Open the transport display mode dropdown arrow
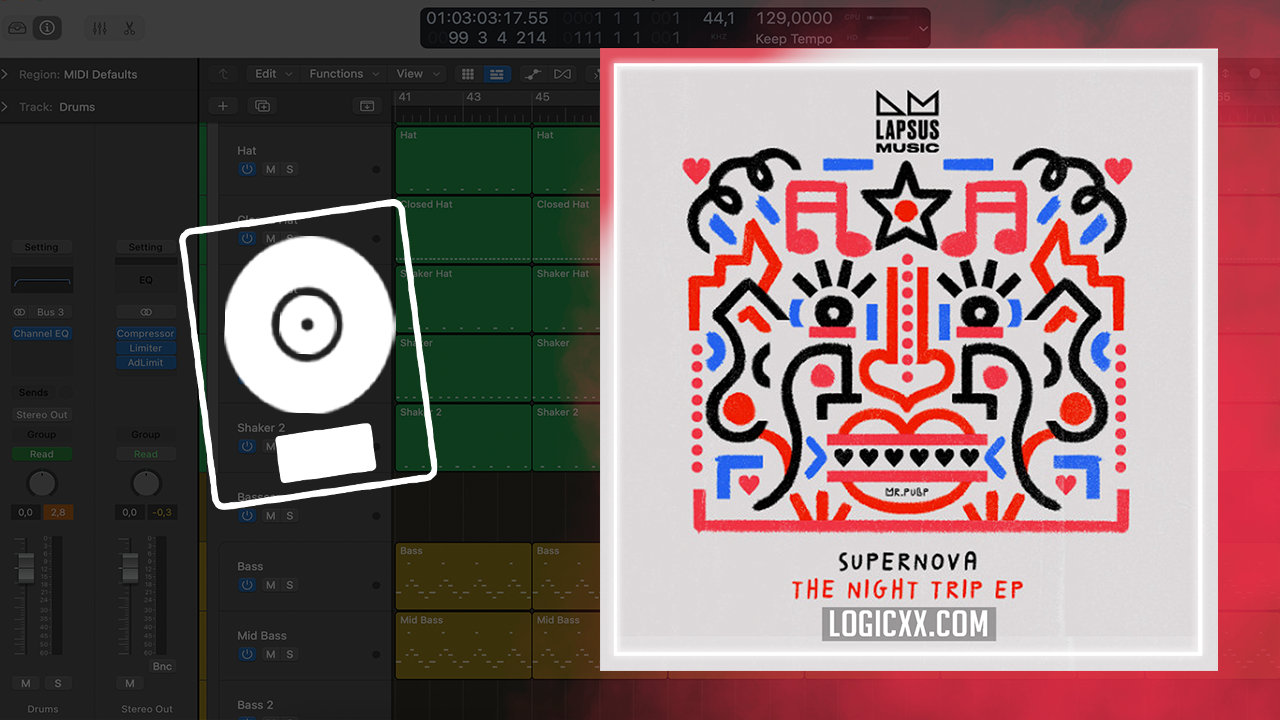1280x720 pixels. (x=922, y=30)
